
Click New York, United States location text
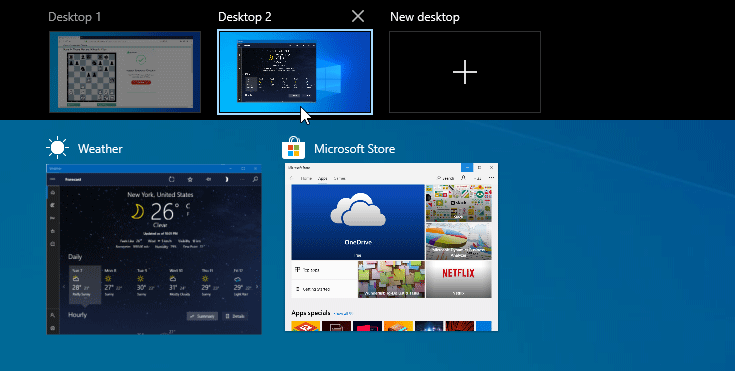[x=160, y=194]
